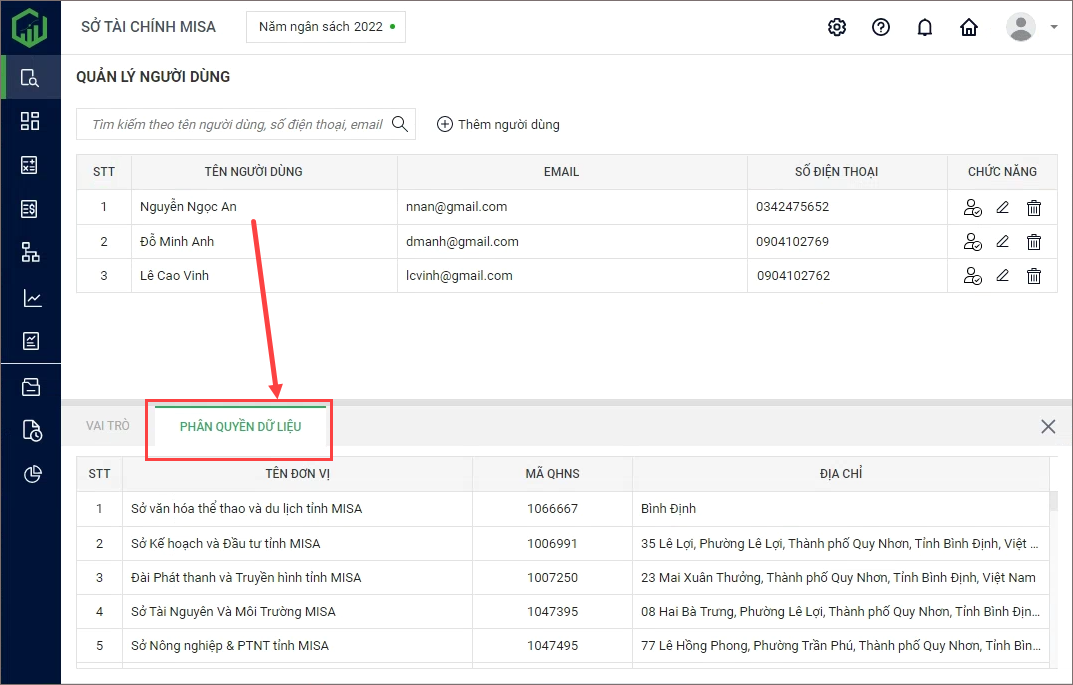Open the organization chart sidebar icon

pos(30,252)
